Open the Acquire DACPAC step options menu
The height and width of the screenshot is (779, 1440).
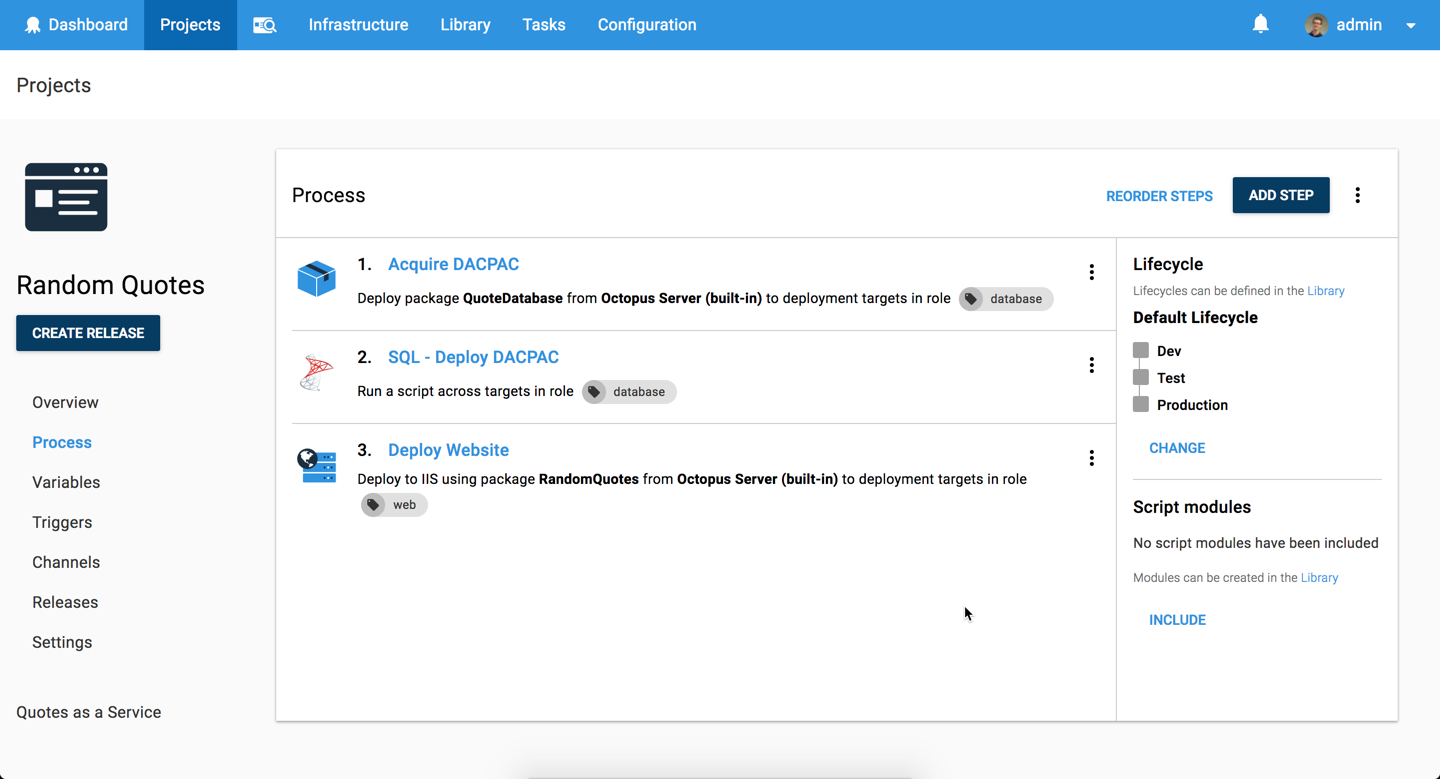click(1091, 271)
